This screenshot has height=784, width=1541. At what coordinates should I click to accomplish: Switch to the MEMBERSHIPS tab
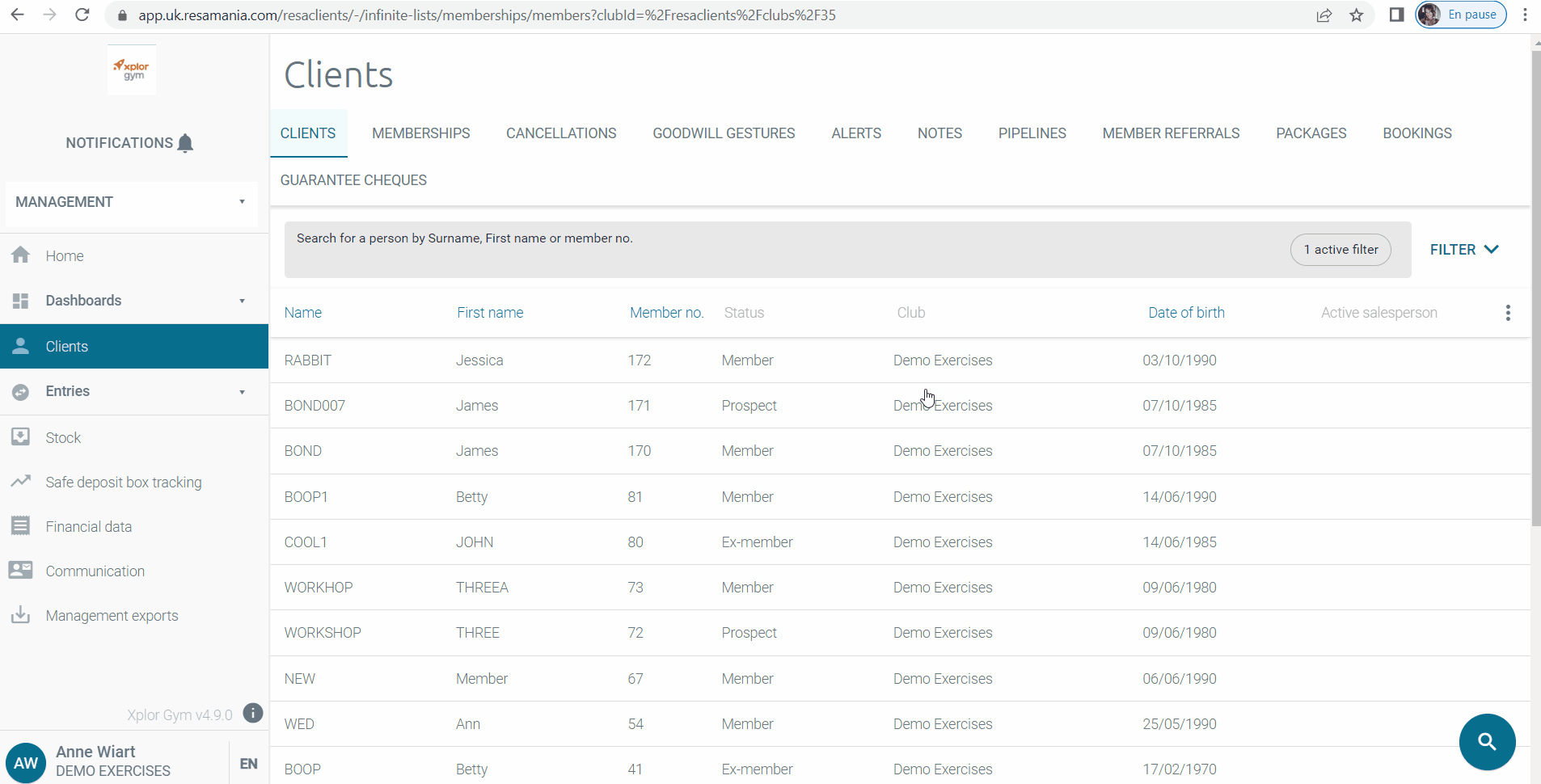420,133
